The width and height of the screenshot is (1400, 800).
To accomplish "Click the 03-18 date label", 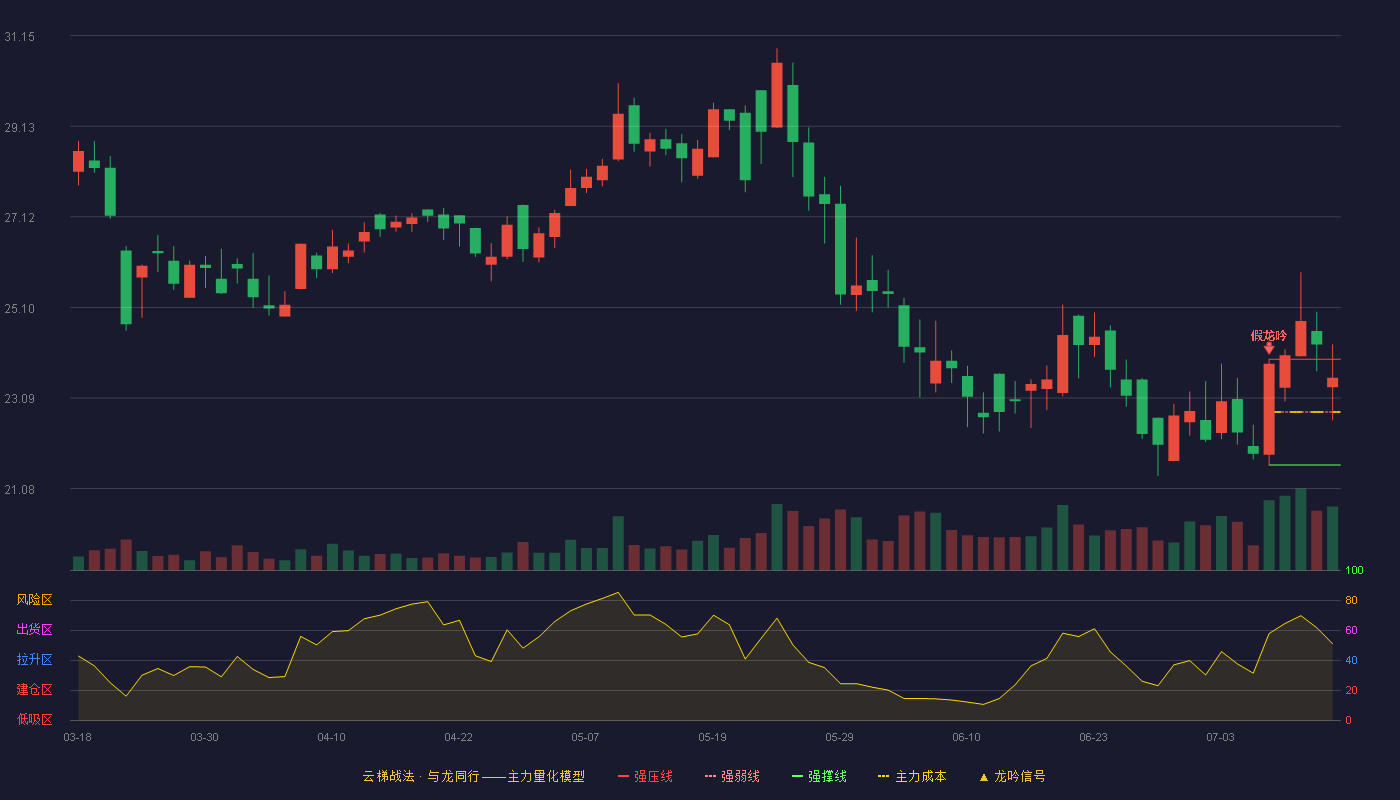I will [x=77, y=737].
